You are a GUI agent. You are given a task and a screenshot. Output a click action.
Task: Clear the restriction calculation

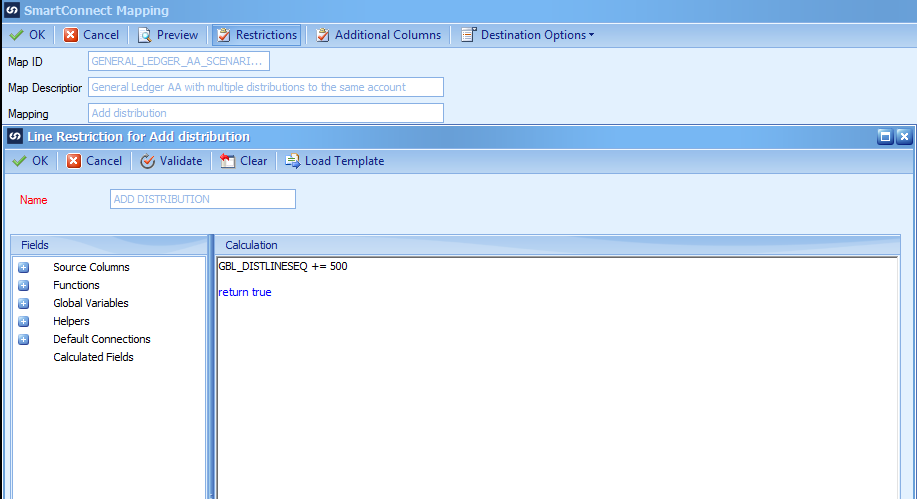click(x=243, y=161)
